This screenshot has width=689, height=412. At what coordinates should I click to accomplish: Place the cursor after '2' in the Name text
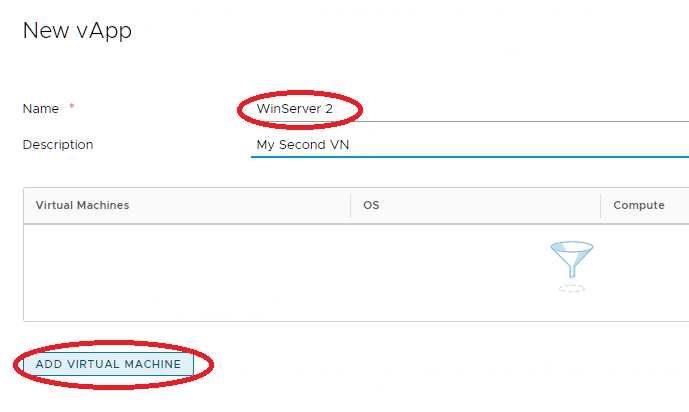(x=334, y=109)
